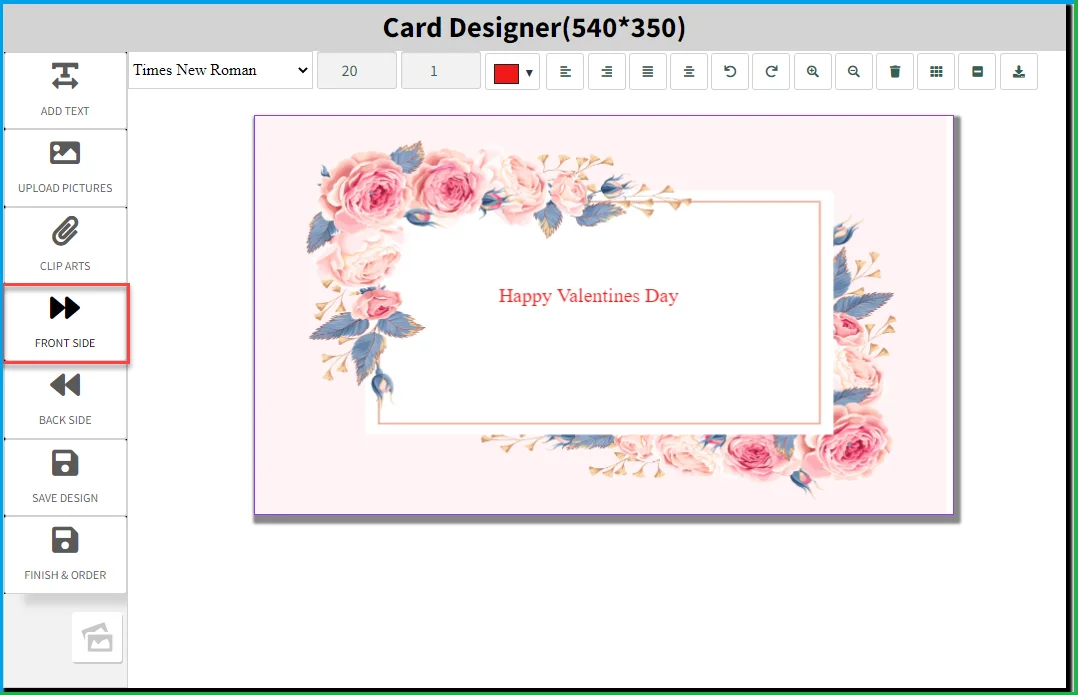Image resolution: width=1078 pixels, height=695 pixels.
Task: Delete the selected element with trash icon
Action: [x=895, y=71]
